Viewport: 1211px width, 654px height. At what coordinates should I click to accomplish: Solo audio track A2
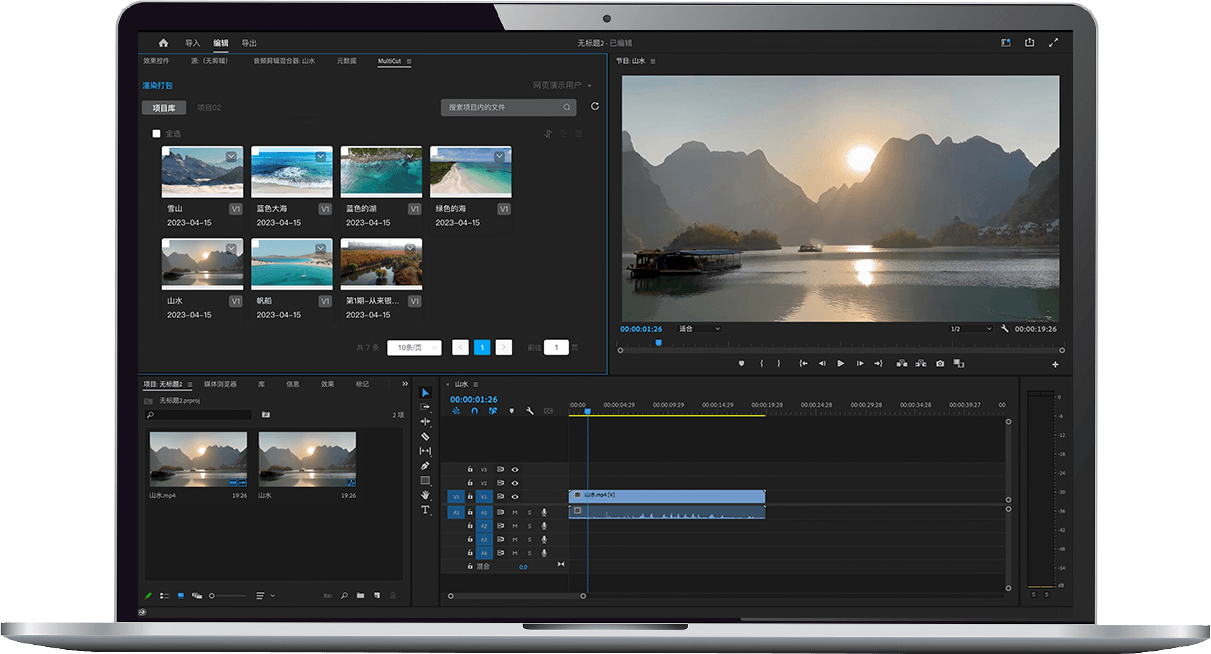(x=529, y=526)
